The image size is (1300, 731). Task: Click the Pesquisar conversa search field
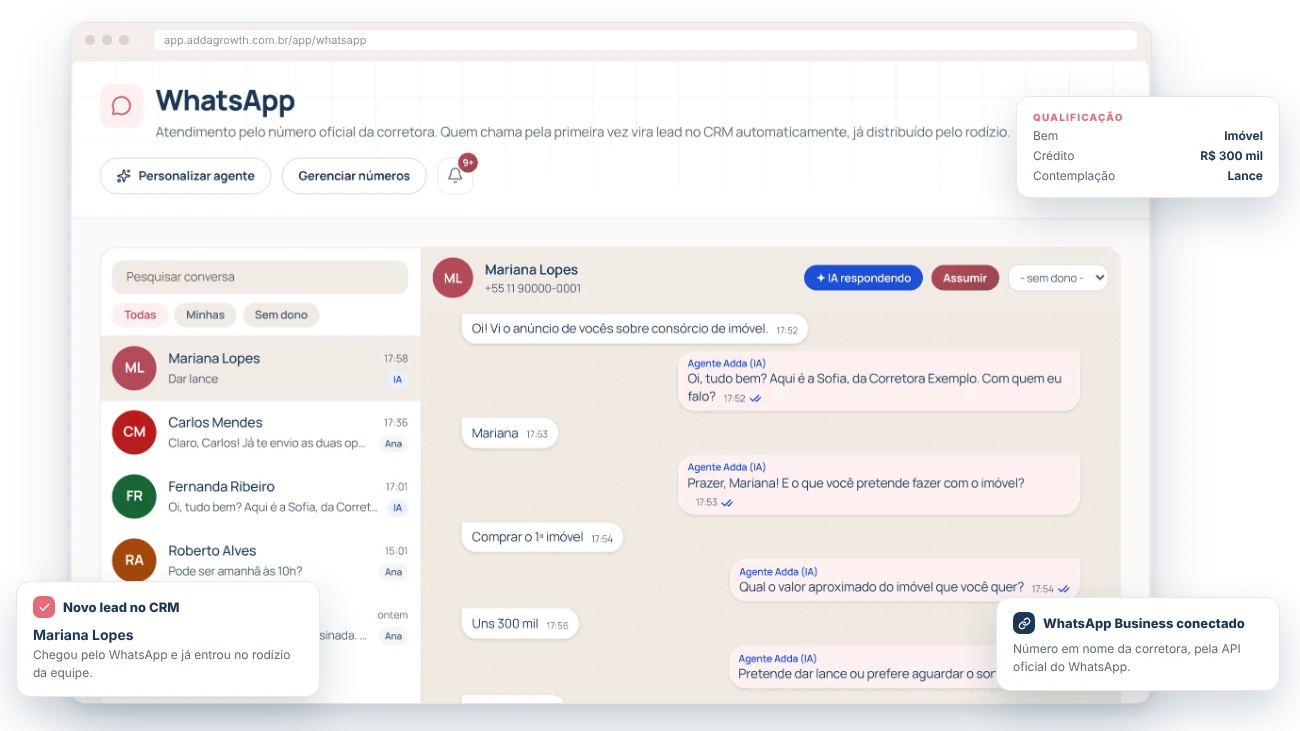pyautogui.click(x=260, y=277)
